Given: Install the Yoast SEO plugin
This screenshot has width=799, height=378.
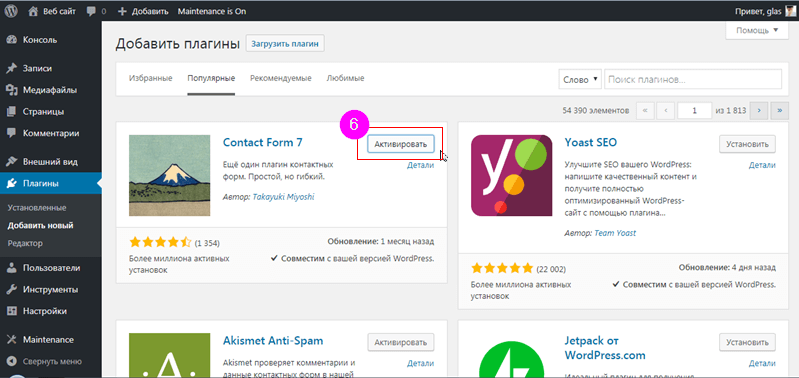Looking at the screenshot, I should pos(748,144).
